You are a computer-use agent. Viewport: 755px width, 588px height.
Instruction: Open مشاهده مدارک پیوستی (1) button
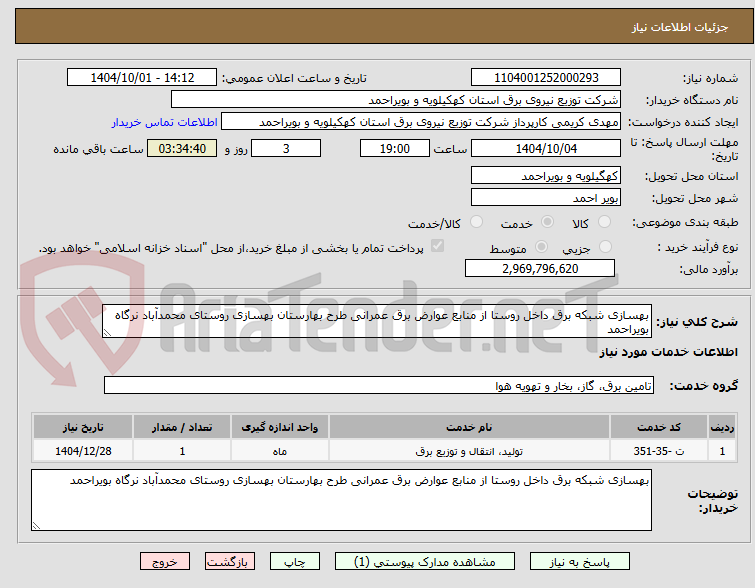[x=425, y=562]
